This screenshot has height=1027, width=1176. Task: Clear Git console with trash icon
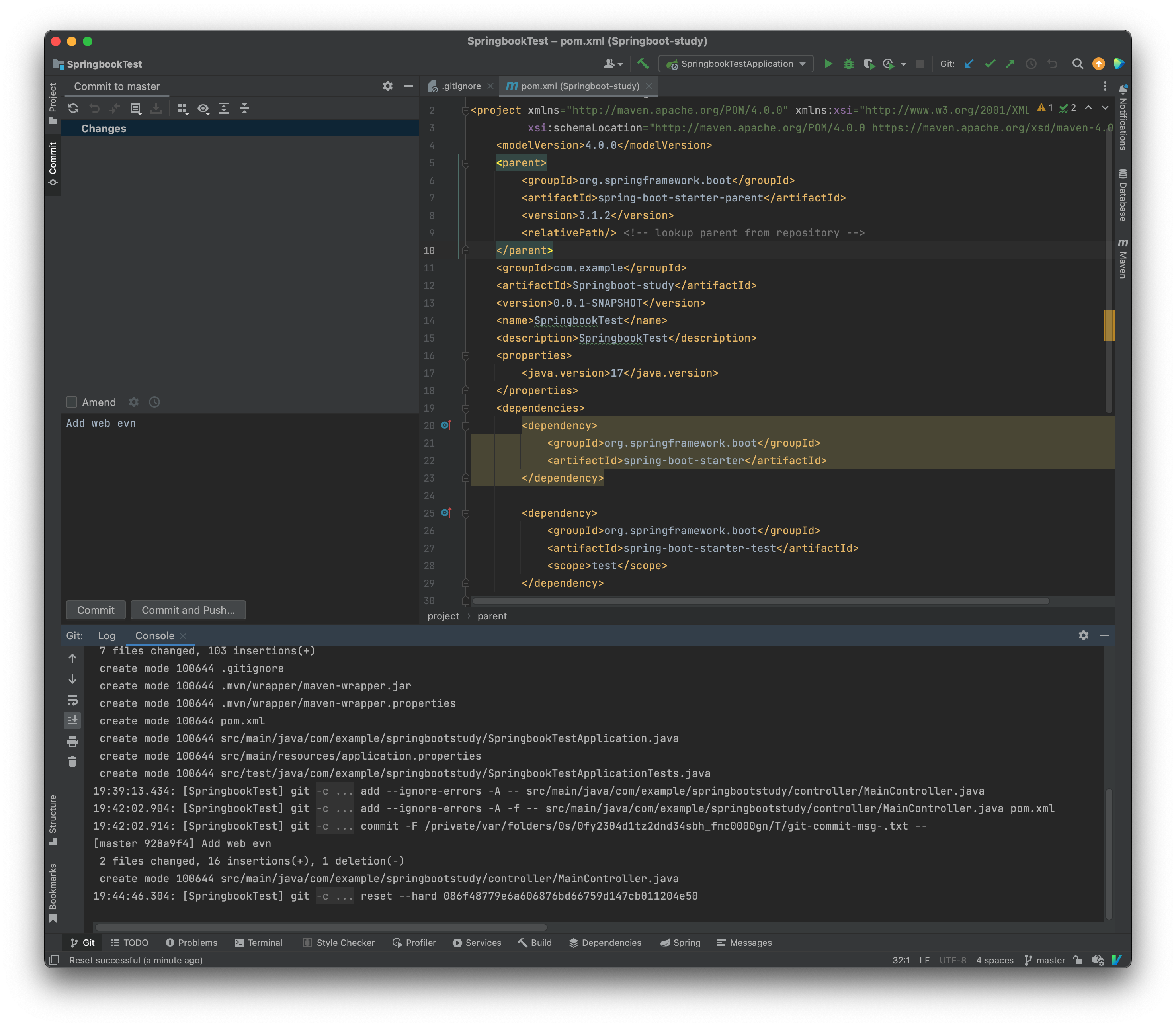[x=73, y=761]
